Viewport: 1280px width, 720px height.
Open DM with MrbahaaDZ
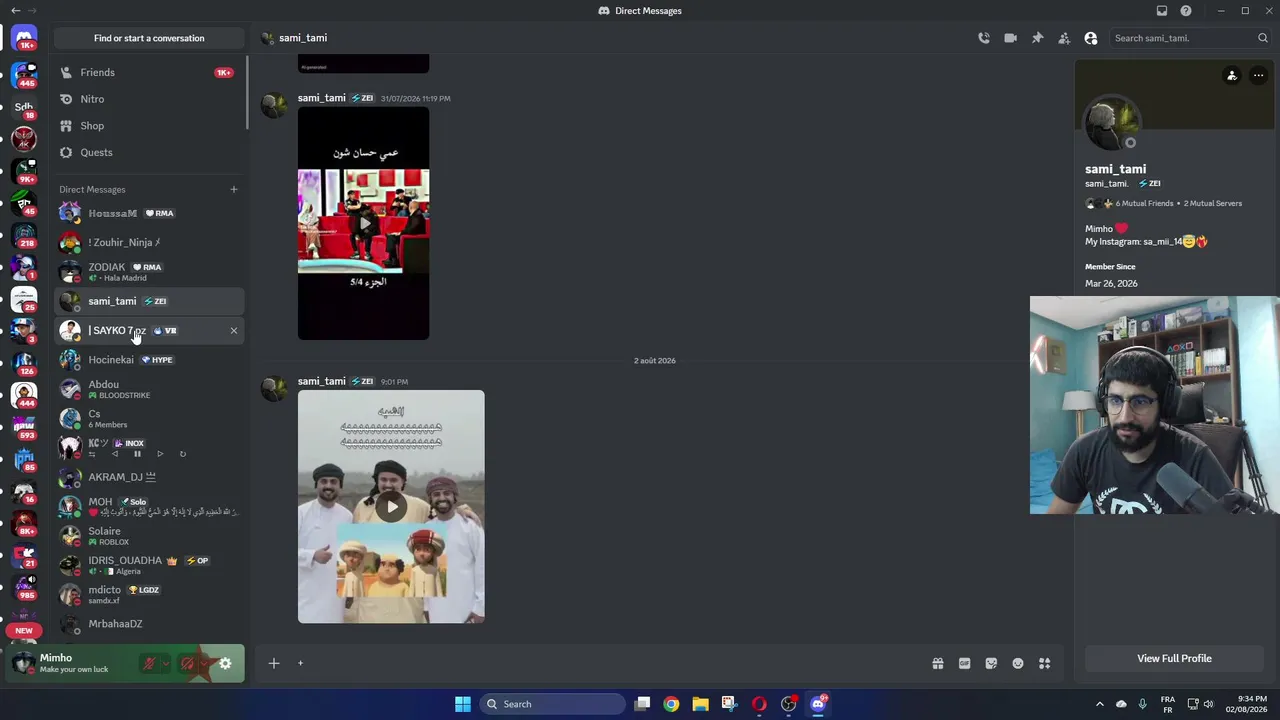click(x=149, y=624)
